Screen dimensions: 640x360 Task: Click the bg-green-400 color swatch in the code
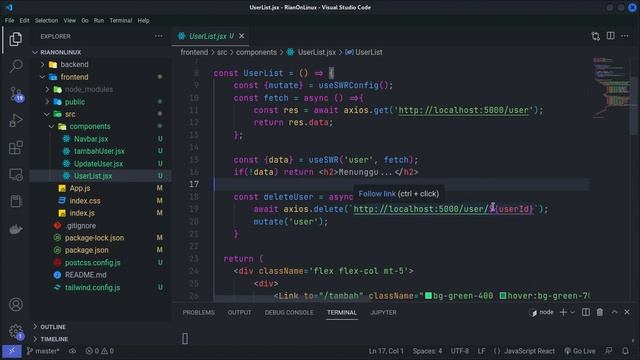click(x=428, y=296)
